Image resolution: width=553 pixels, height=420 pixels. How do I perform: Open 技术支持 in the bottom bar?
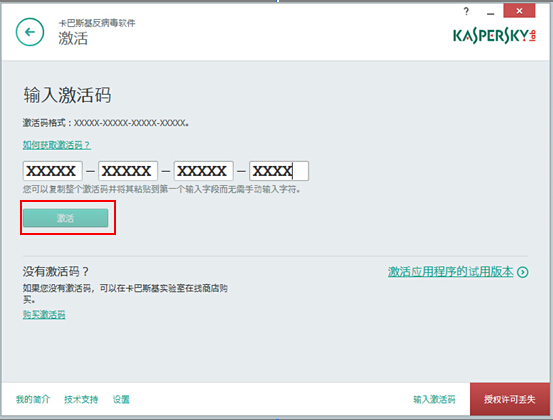(81, 400)
